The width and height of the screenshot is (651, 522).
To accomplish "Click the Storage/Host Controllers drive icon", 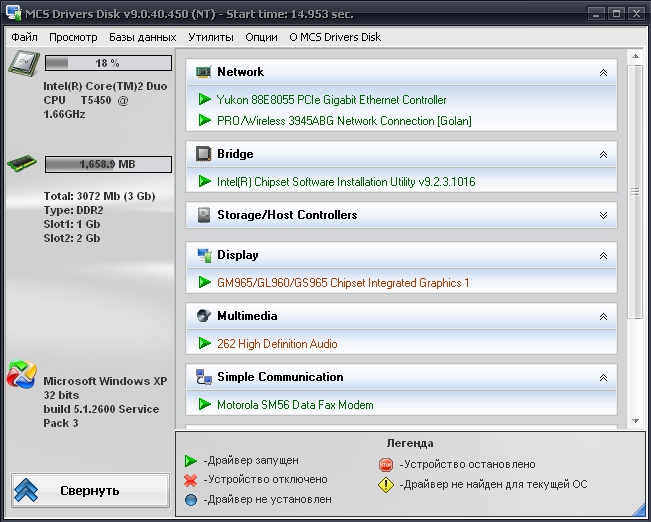I will pyautogui.click(x=203, y=215).
